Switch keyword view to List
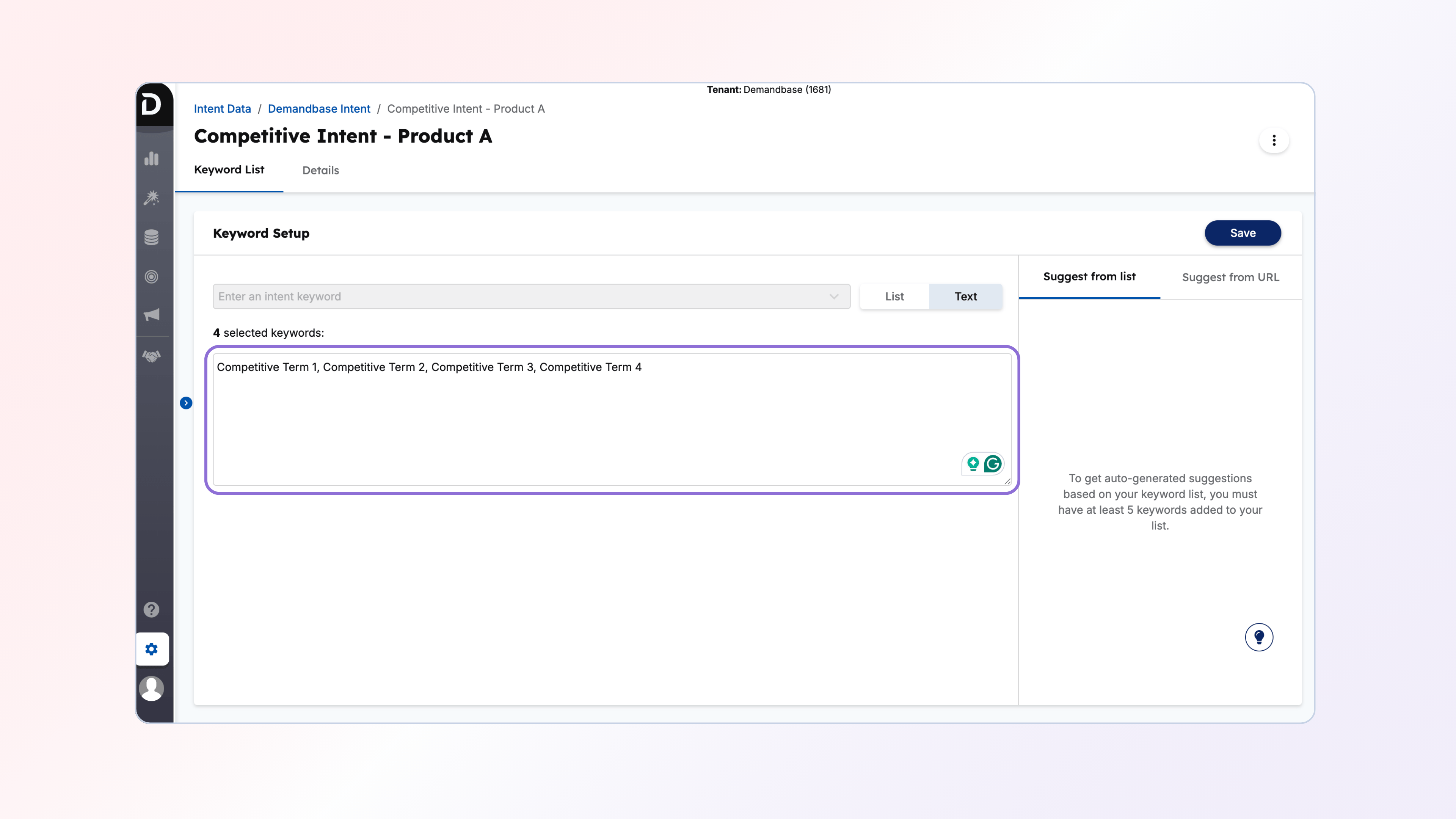Image resolution: width=1456 pixels, height=819 pixels. pyautogui.click(x=894, y=296)
